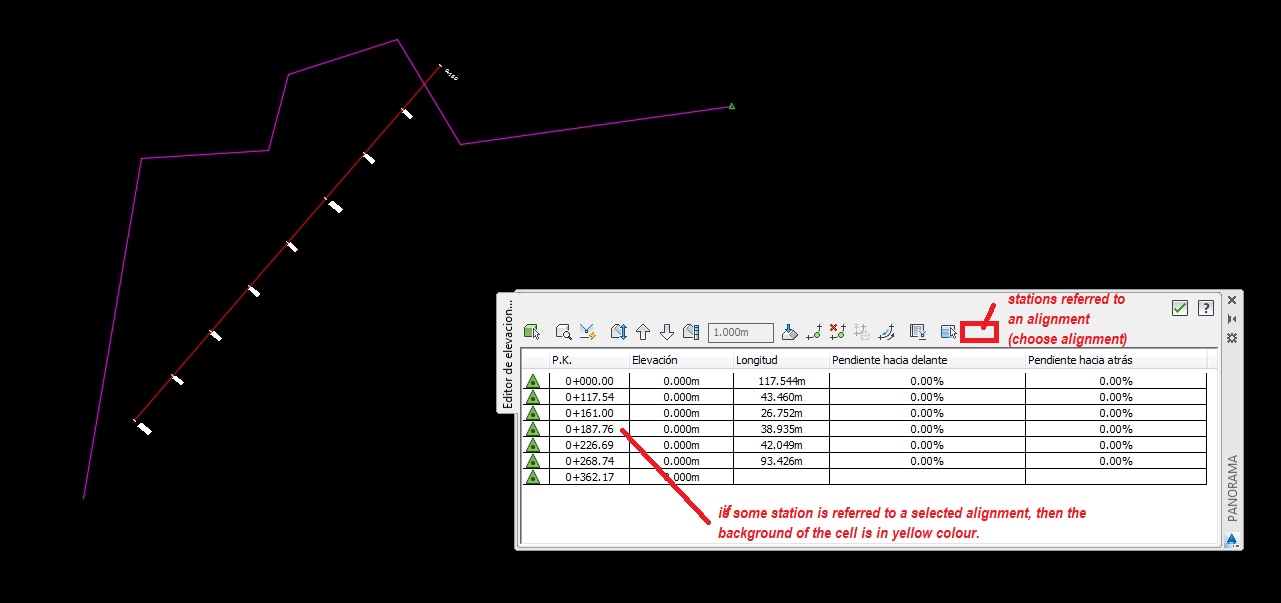Screen dimensions: 1281x603
Task: Lower elevations with the down arrow icon
Action: click(x=666, y=330)
